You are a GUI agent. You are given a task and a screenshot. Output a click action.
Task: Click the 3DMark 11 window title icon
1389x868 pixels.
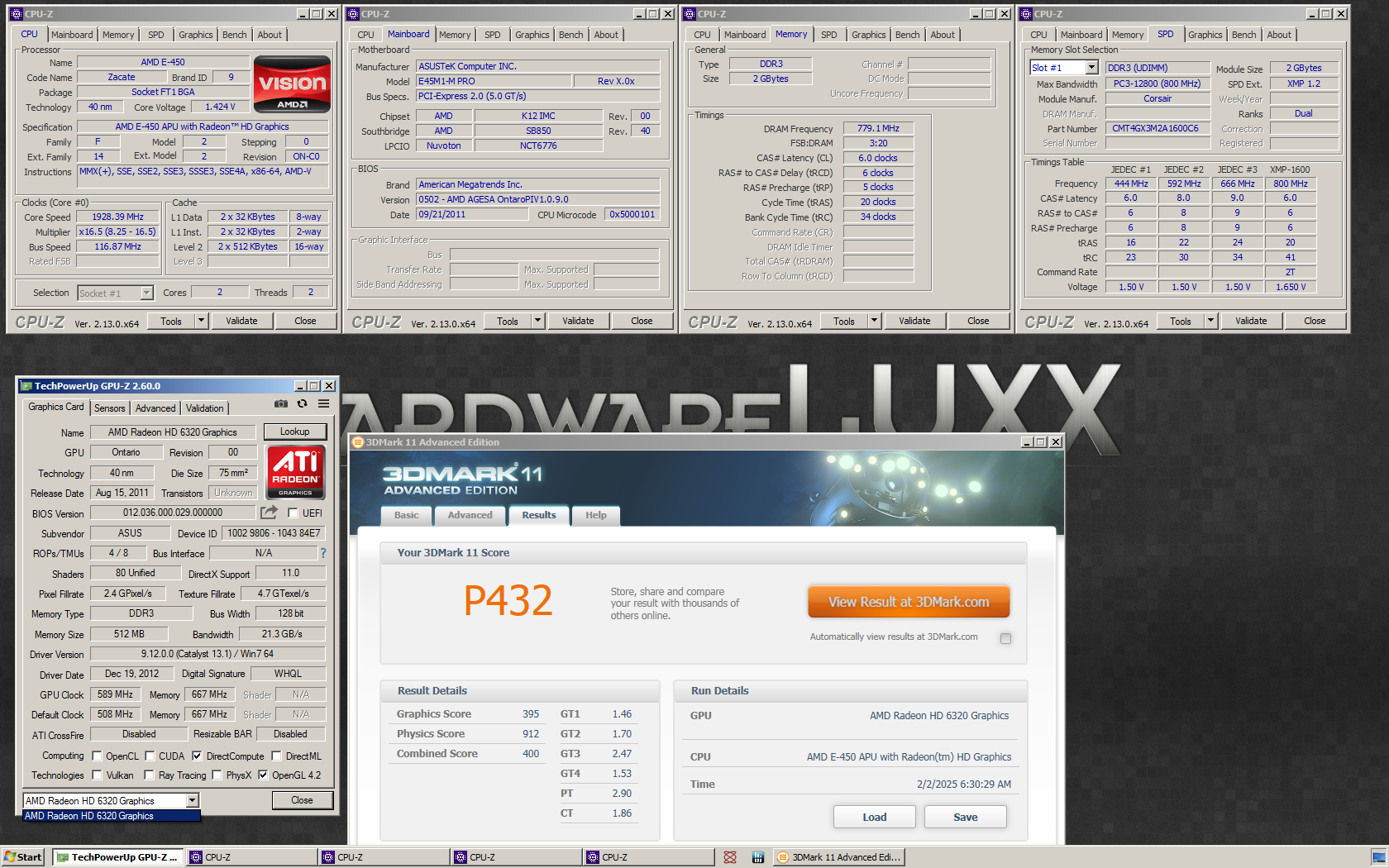358,442
